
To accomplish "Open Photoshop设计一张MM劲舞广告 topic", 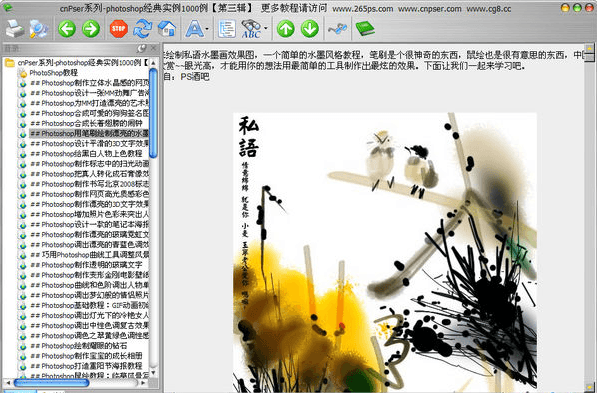I will click(x=89, y=93).
